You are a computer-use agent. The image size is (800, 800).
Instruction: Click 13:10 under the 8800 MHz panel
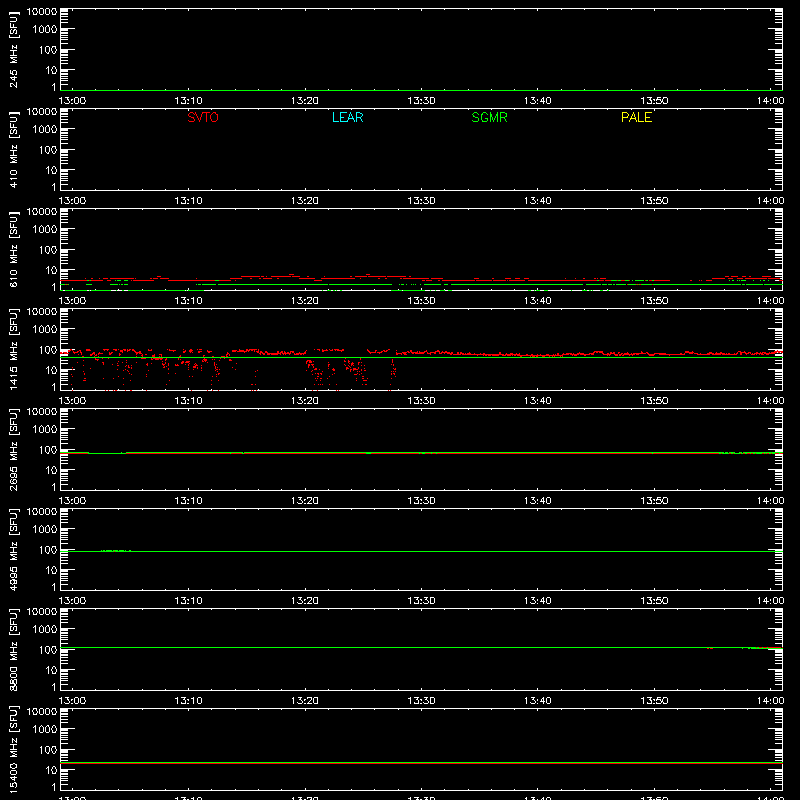(188, 701)
